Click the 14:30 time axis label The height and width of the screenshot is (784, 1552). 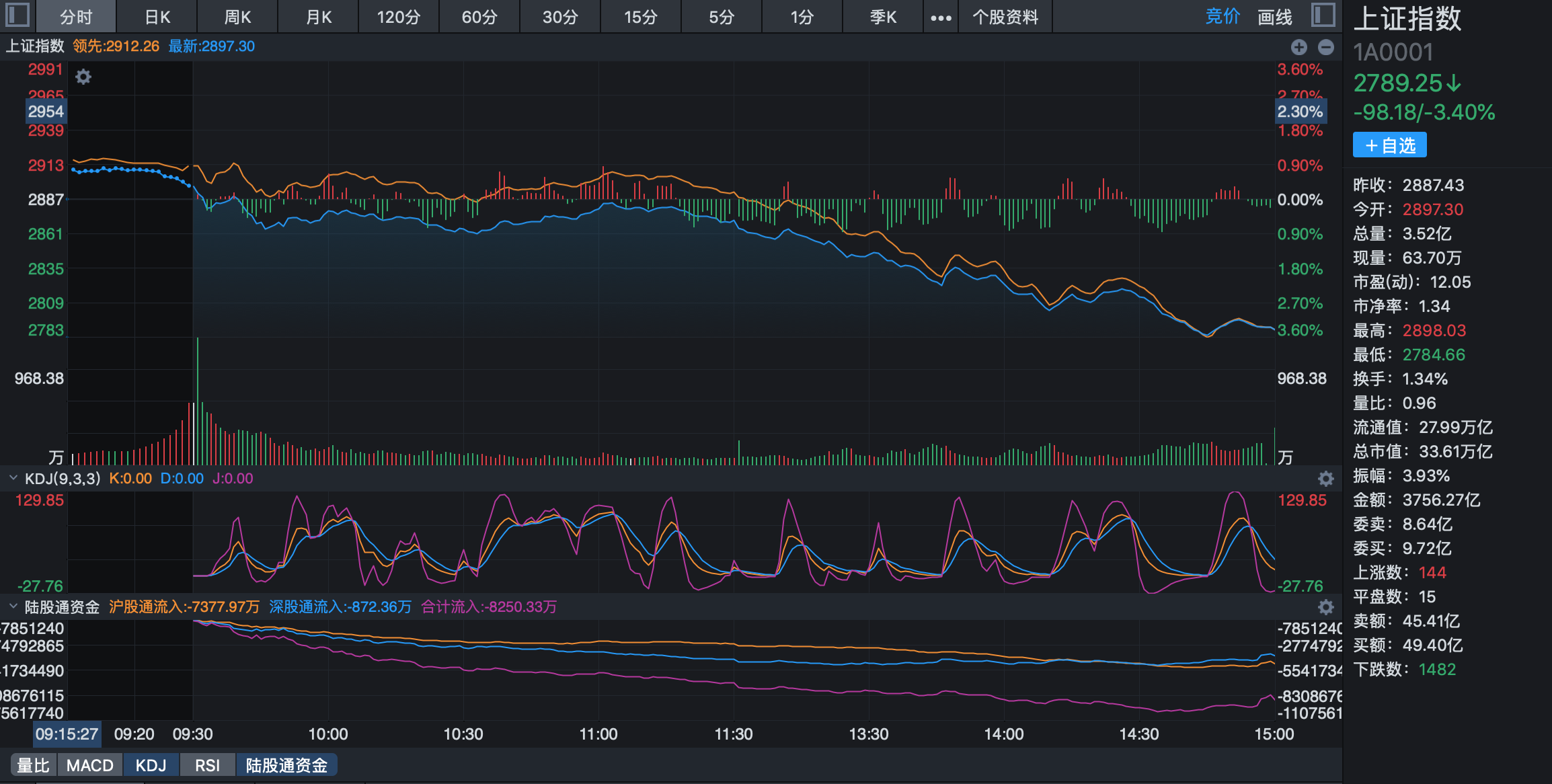click(1139, 734)
